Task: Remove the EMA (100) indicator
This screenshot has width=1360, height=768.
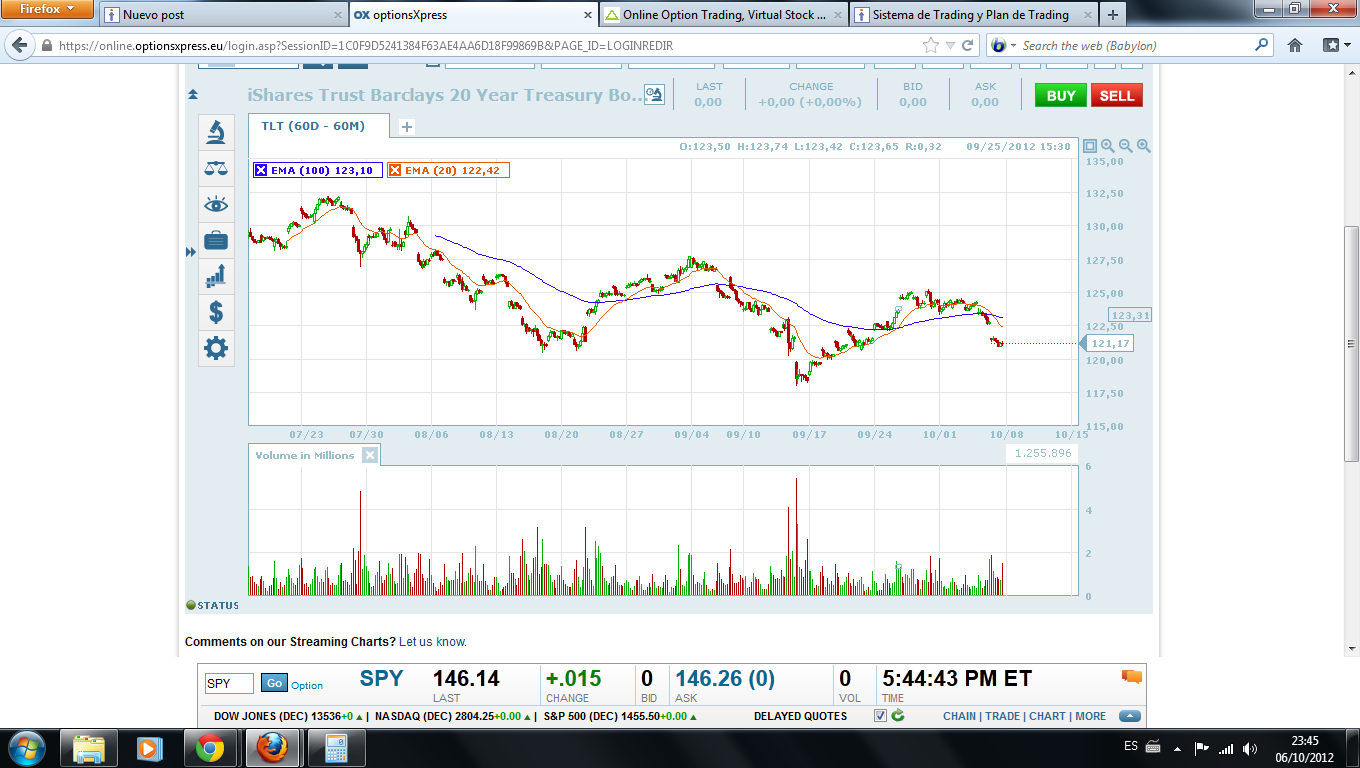Action: [261, 170]
